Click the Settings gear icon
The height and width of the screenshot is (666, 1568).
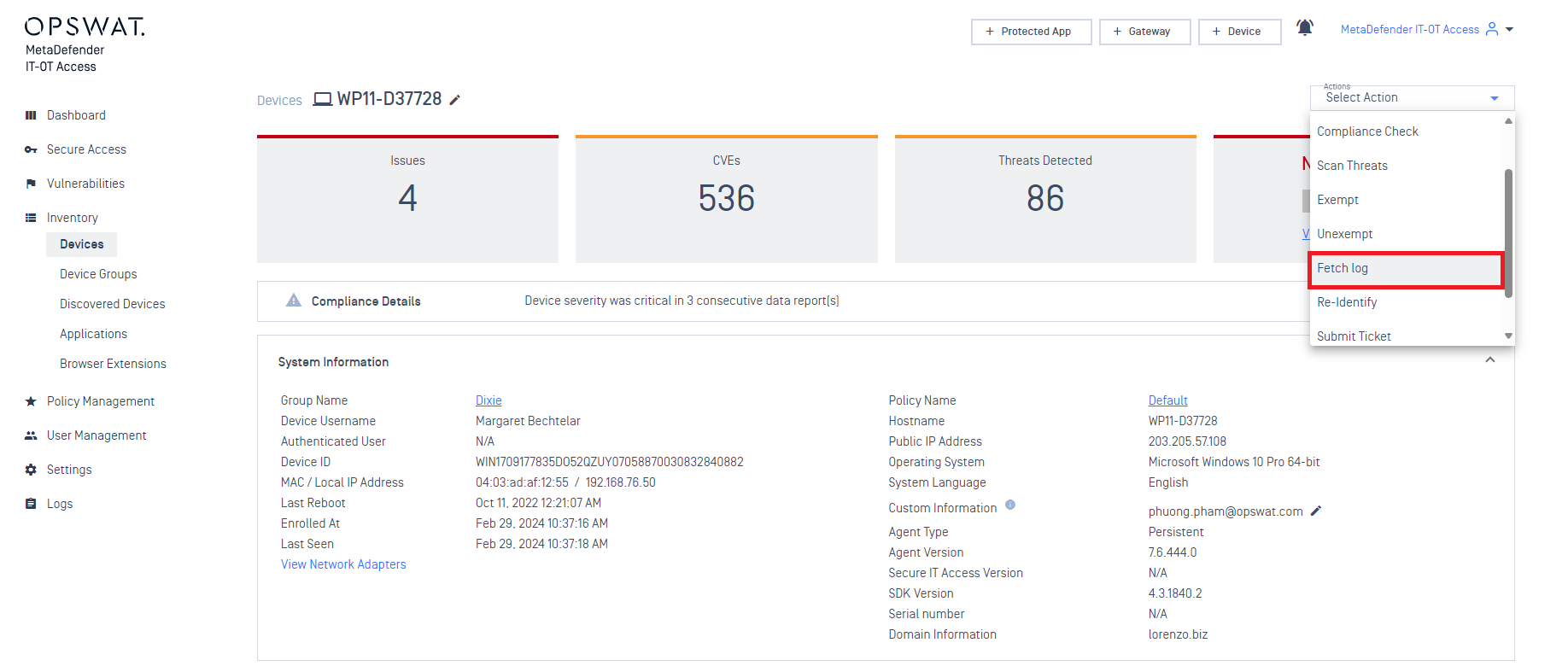(x=31, y=470)
